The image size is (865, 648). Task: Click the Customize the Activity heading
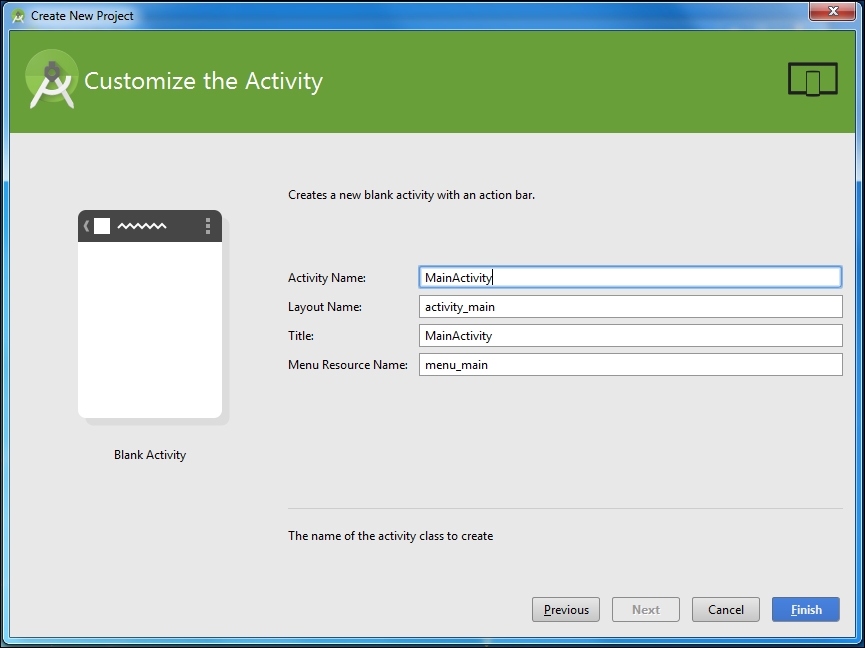coord(203,81)
